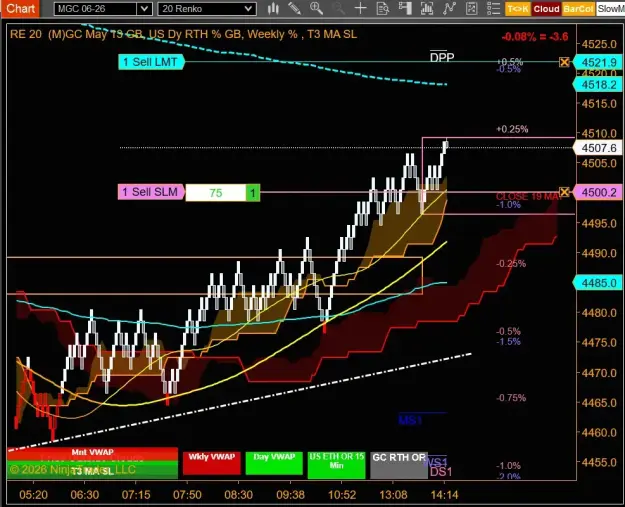Open the Indicators line-graph icon
This screenshot has height=507, width=625.
pos(449,8)
